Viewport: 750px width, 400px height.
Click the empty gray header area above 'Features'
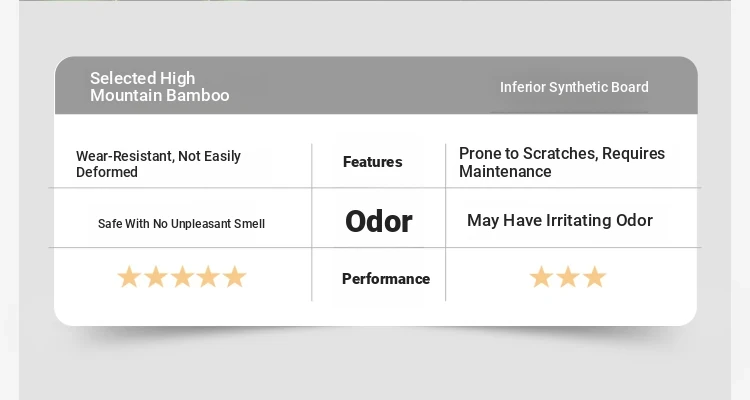click(x=378, y=87)
